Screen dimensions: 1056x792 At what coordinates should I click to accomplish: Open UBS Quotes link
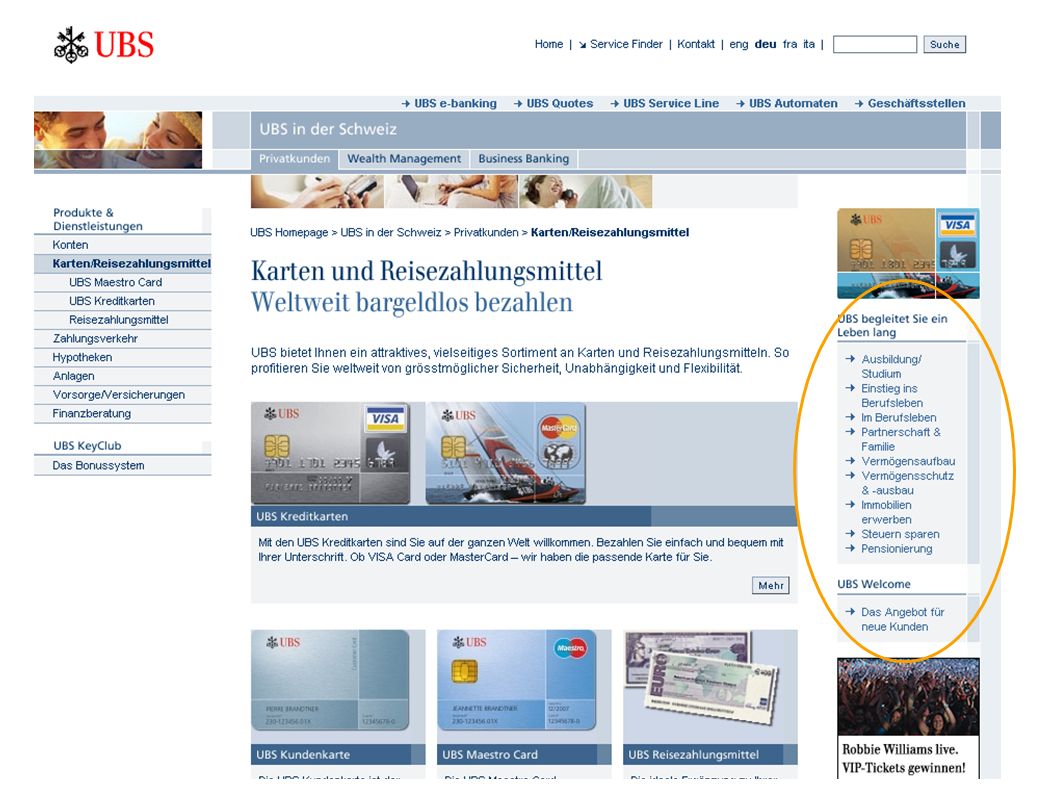pyautogui.click(x=560, y=104)
